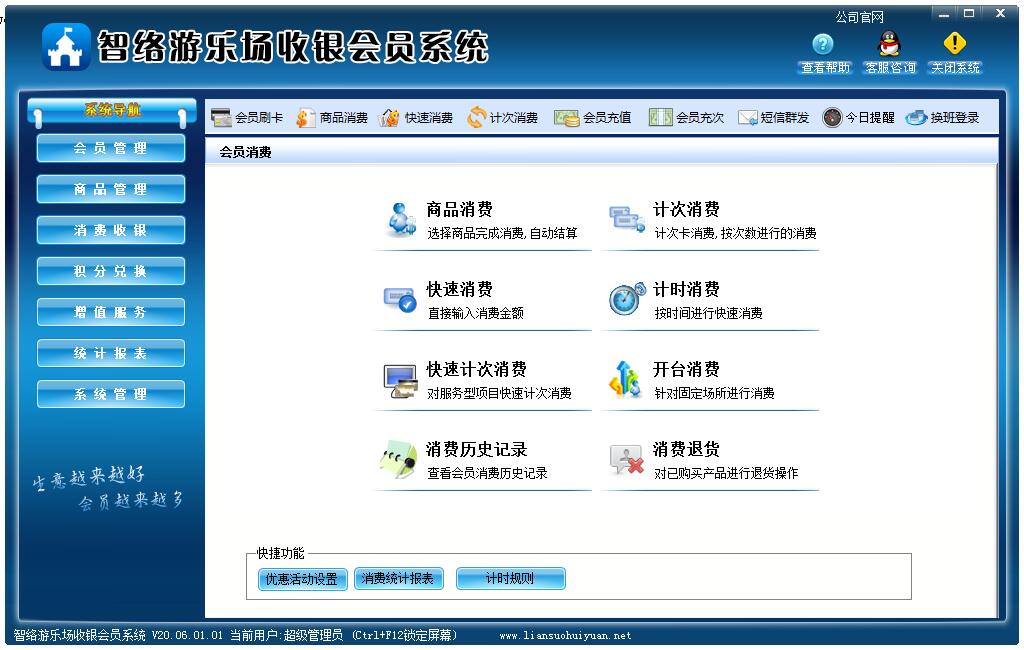This screenshot has width=1024, height=650.
Task: Open the 计次消费 heading in main panel
Action: point(686,210)
